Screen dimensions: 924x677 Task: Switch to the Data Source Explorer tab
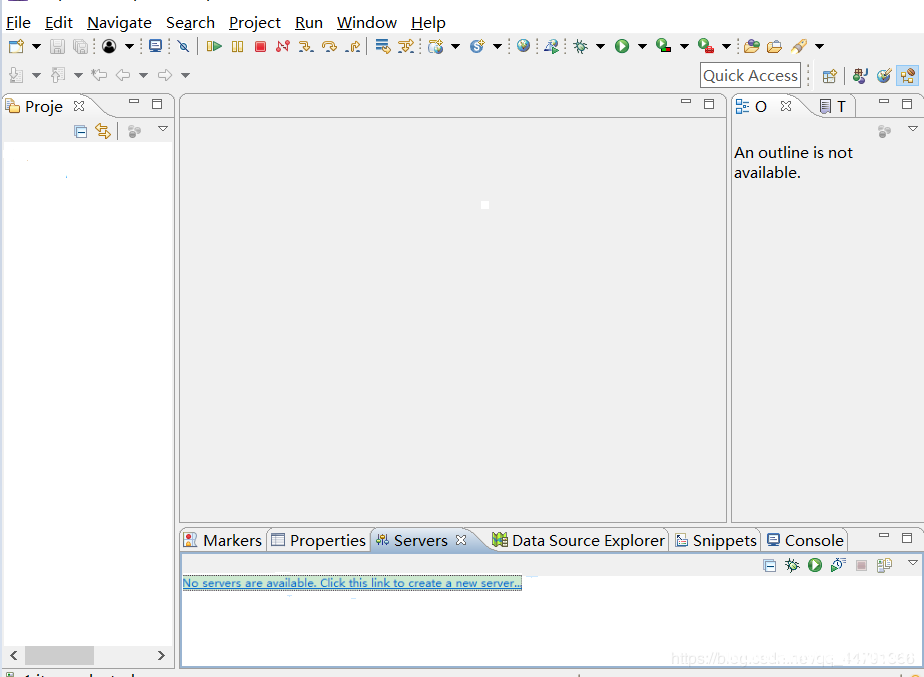tap(579, 540)
